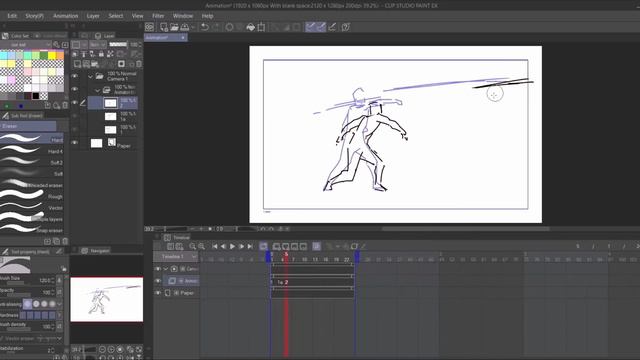Click the lock layer icon in Layer panel
This screenshot has width=640, height=360.
pos(101,54)
